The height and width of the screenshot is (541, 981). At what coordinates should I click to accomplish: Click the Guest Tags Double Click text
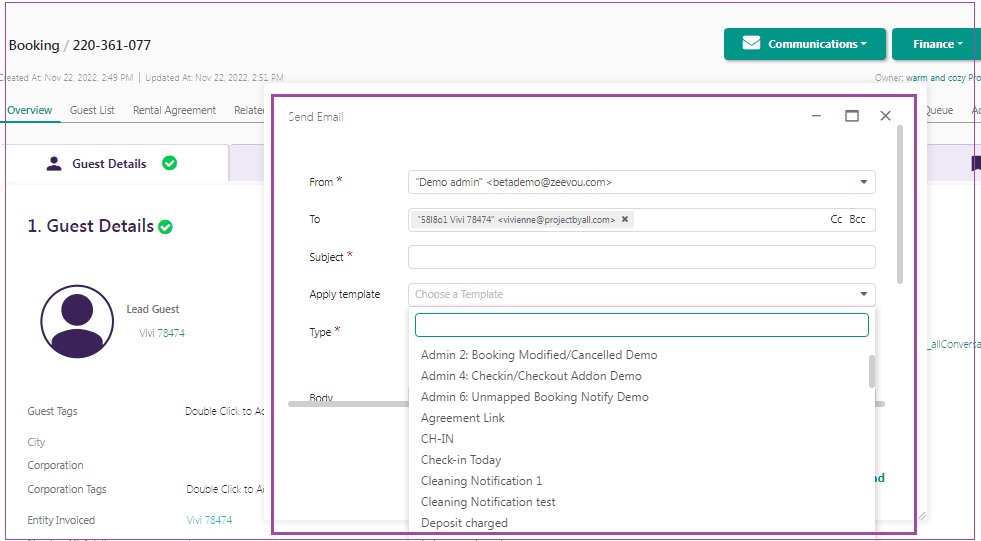225,412
